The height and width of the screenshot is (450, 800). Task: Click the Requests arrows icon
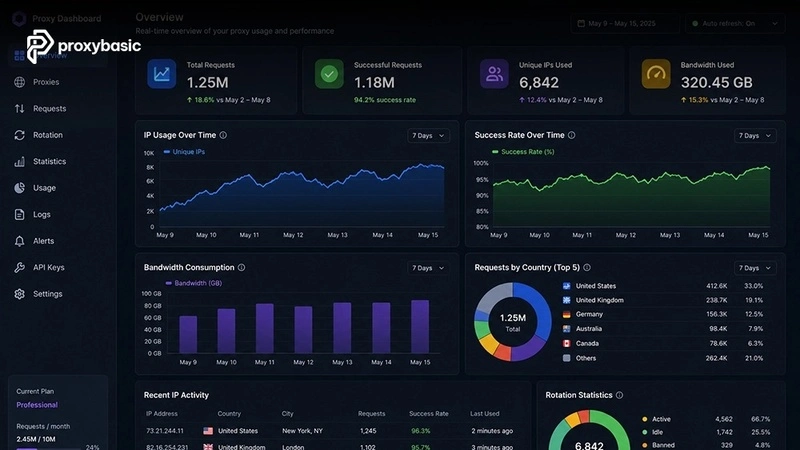[x=19, y=108]
